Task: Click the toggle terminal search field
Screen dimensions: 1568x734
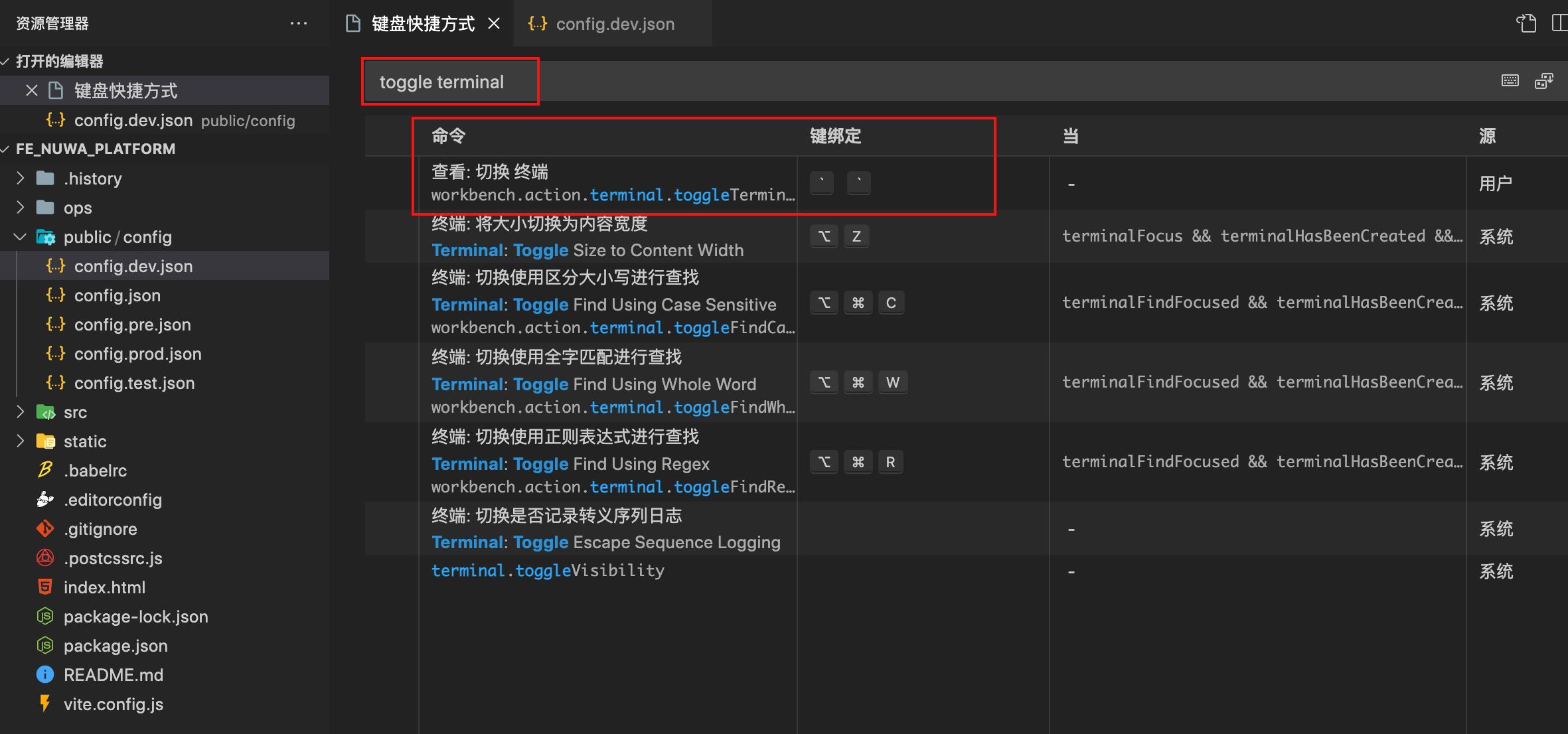Action: [929, 82]
